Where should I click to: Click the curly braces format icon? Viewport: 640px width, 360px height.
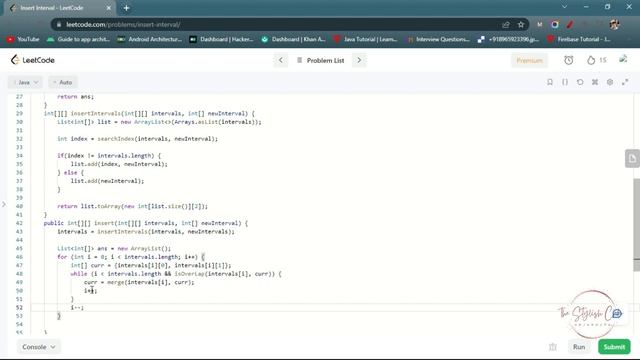coord(565,82)
